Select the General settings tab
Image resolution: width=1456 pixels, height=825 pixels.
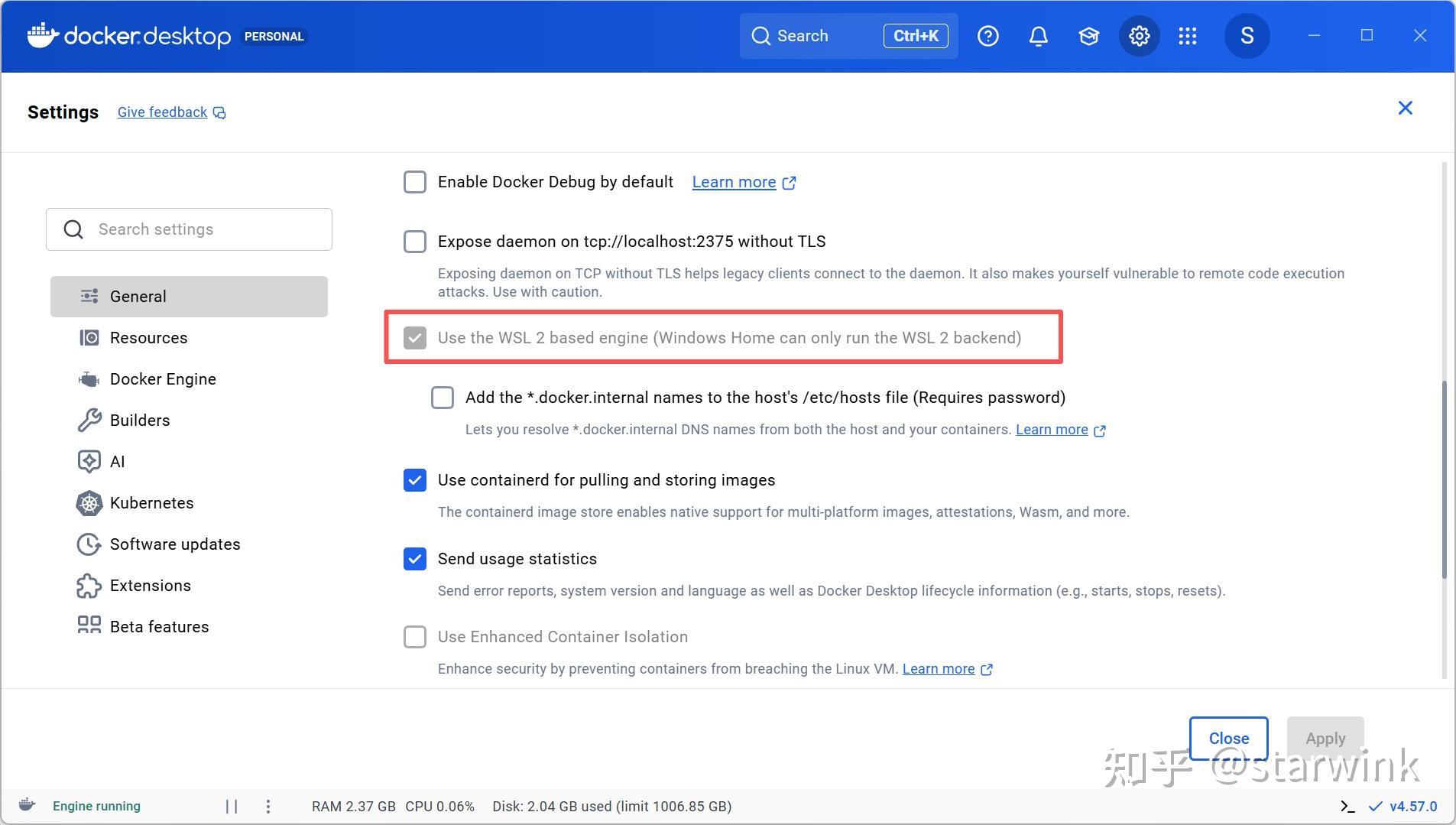pyautogui.click(x=138, y=296)
